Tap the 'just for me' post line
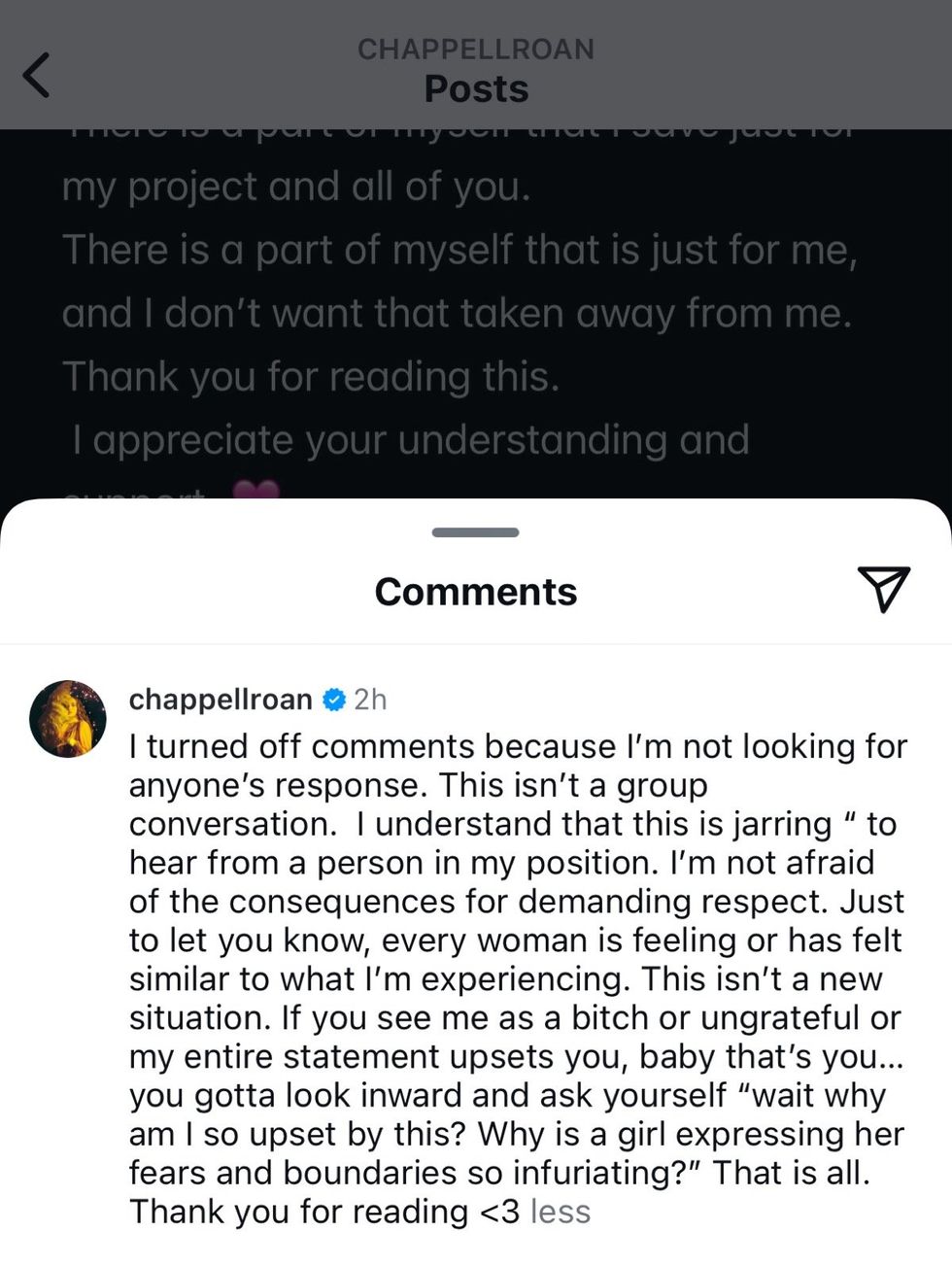This screenshot has width=952, height=1266. tap(459, 251)
